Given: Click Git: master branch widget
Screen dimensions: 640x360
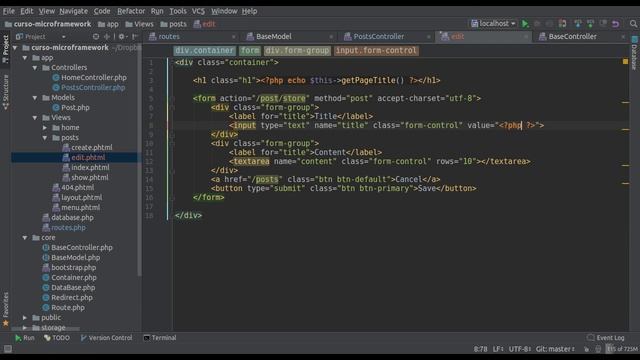Looking at the screenshot, I should tap(555, 349).
